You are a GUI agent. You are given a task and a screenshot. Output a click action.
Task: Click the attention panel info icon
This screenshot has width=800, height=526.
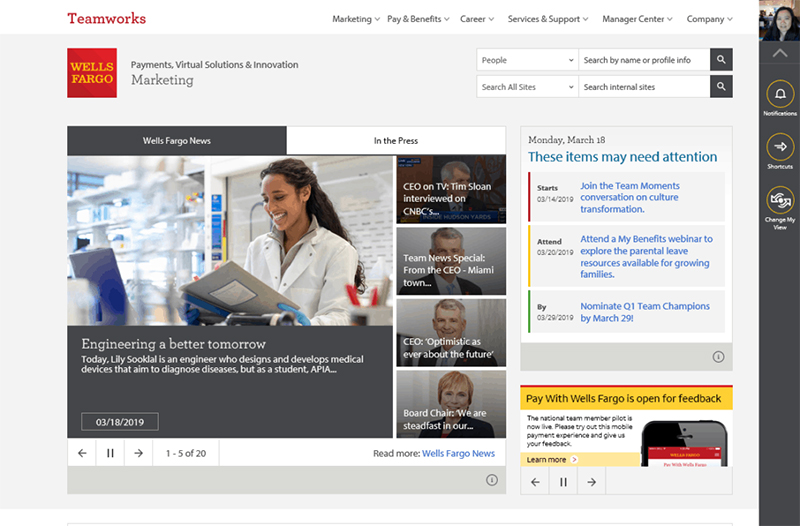click(718, 357)
